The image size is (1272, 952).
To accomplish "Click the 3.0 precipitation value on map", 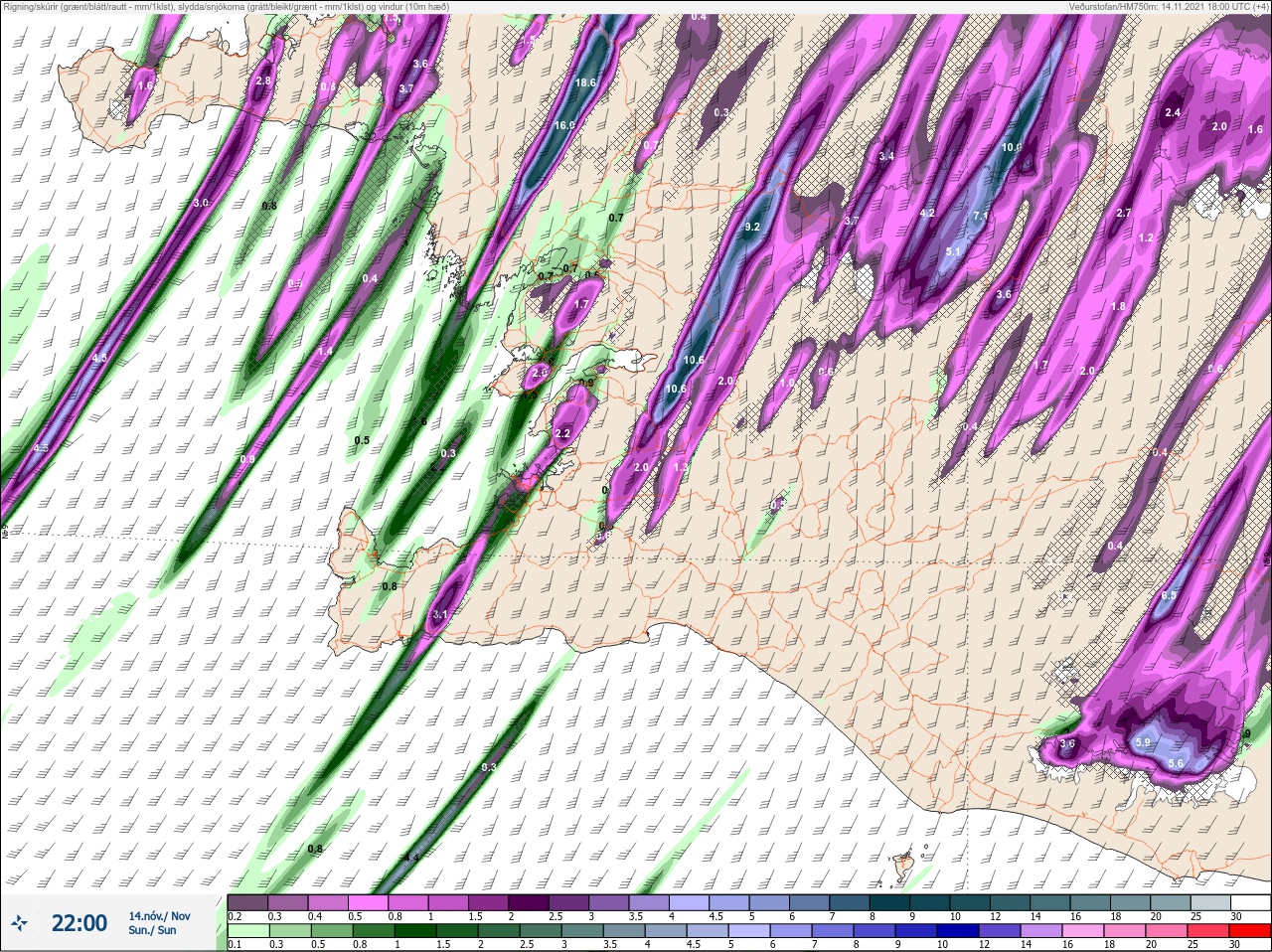I will [201, 202].
